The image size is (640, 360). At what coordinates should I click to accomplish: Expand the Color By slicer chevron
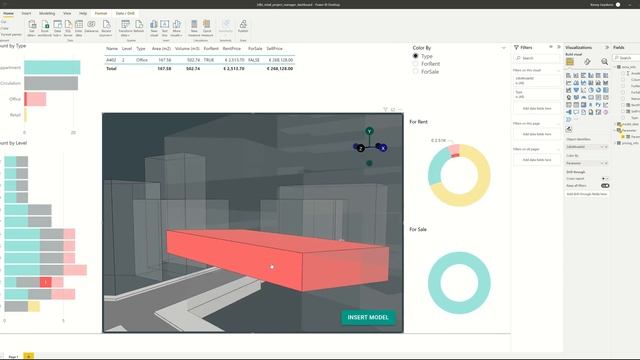504,48
